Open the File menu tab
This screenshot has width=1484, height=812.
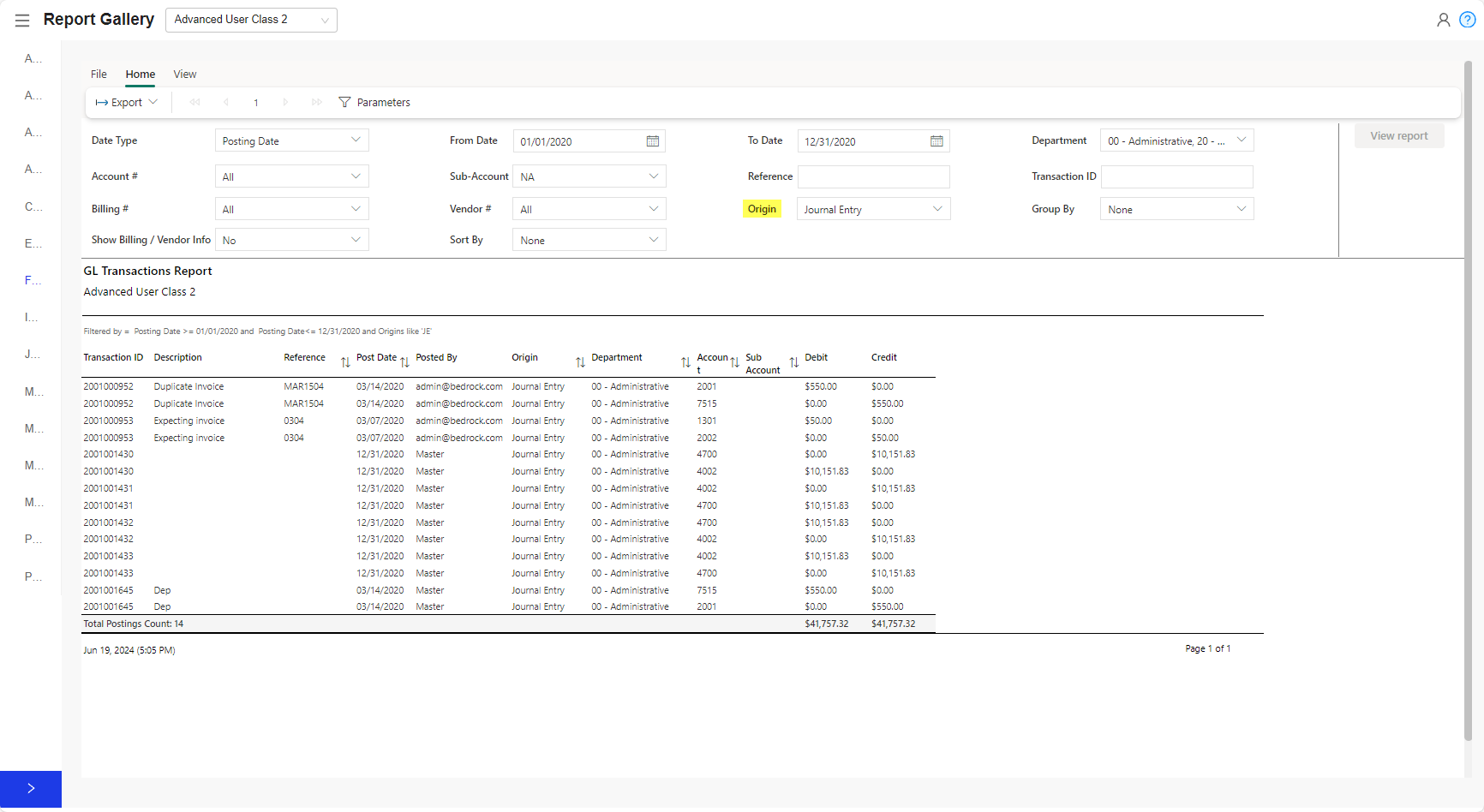[99, 75]
